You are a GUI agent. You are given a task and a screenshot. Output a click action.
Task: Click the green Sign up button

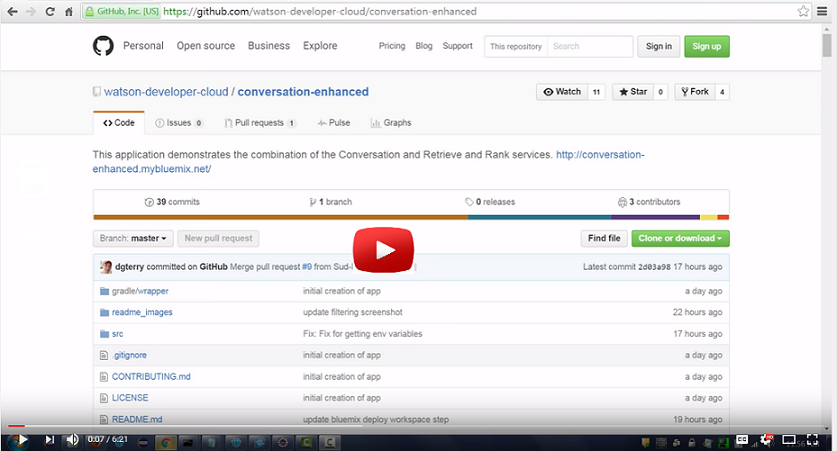point(707,46)
